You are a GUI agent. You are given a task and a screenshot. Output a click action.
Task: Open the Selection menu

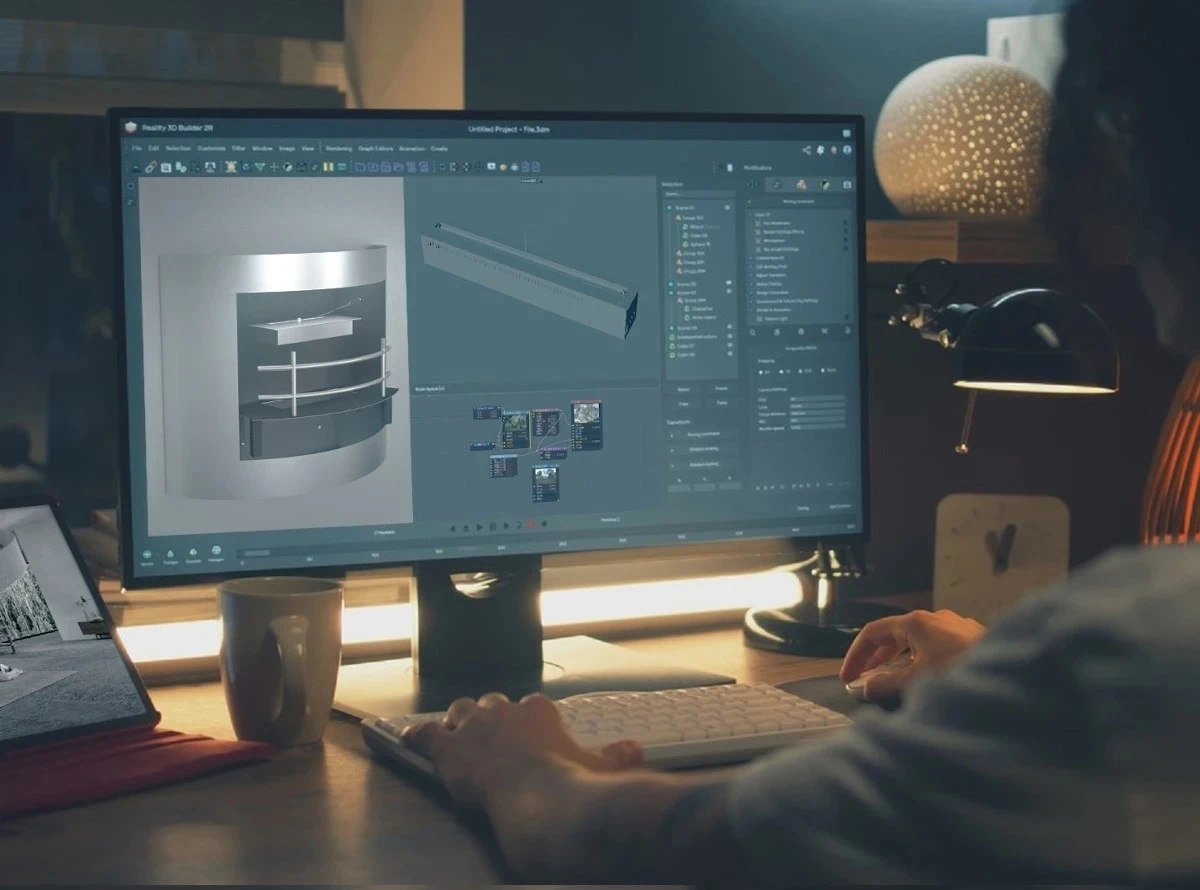[178, 148]
